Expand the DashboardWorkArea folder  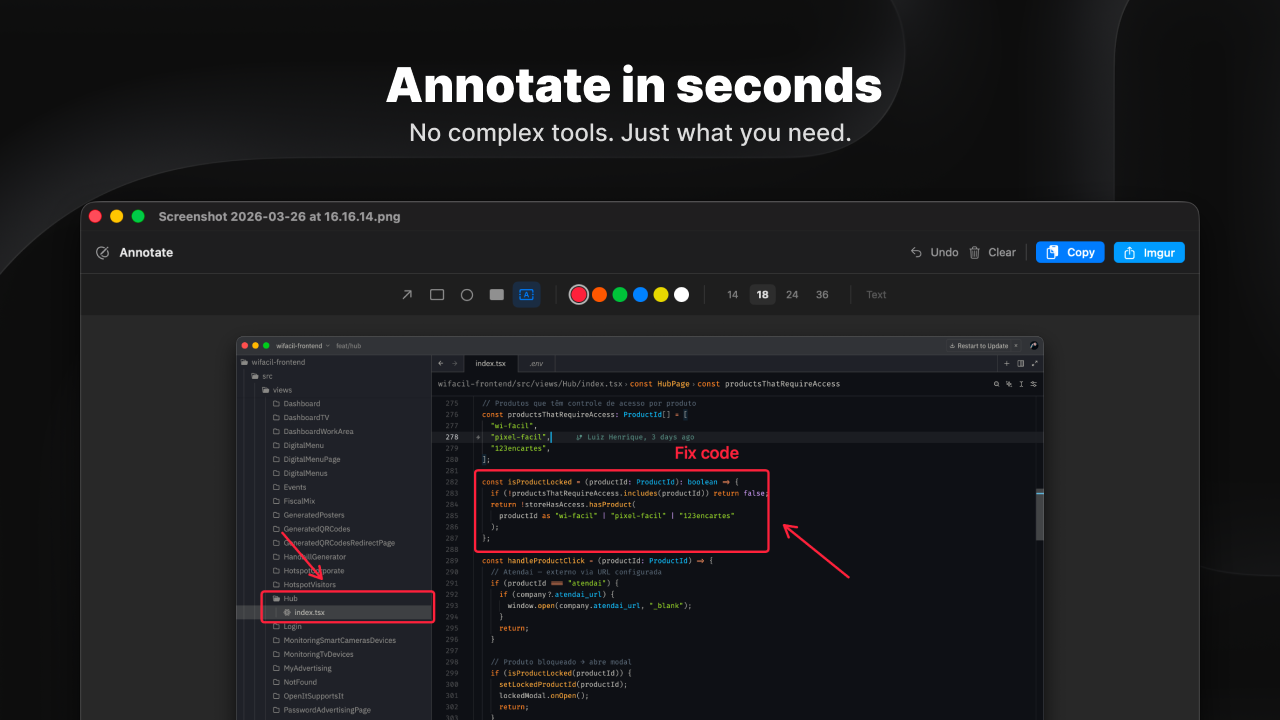pyautogui.click(x=312, y=431)
